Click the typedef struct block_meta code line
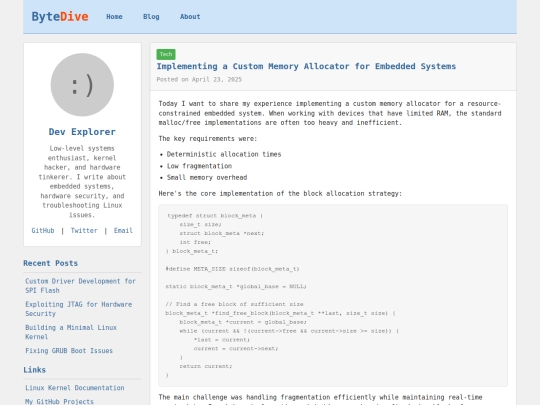 coord(215,216)
